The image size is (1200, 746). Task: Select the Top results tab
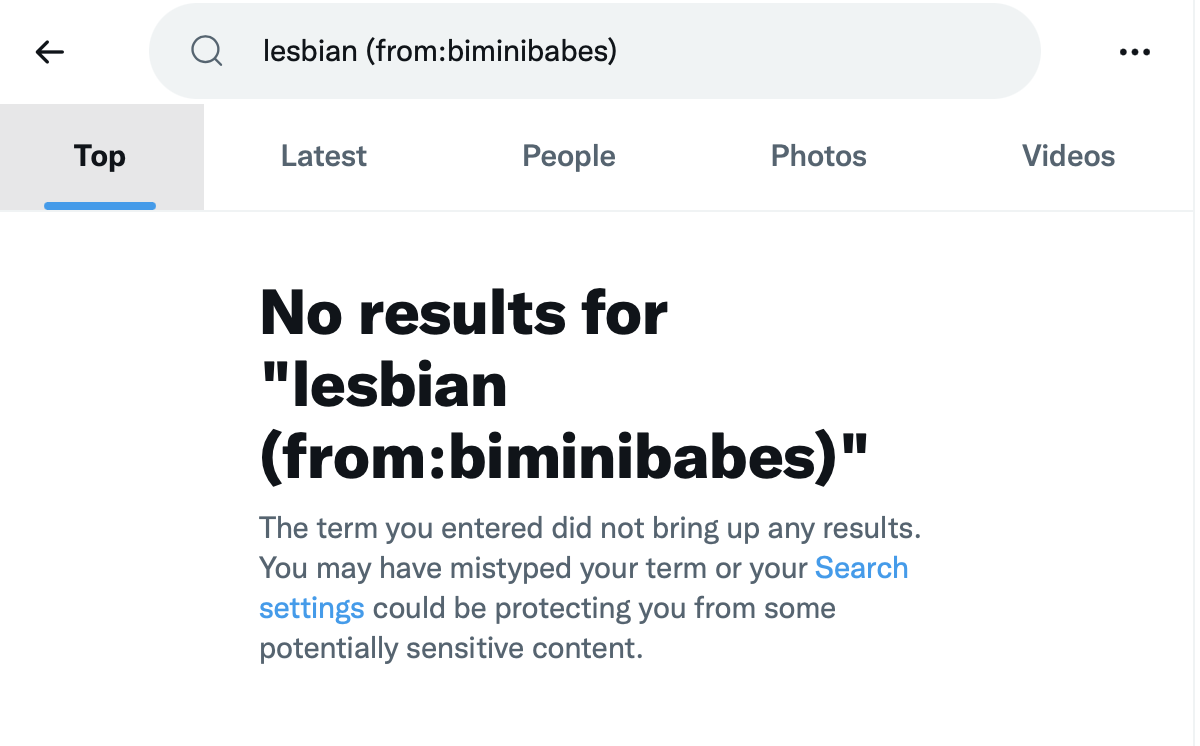pos(100,157)
